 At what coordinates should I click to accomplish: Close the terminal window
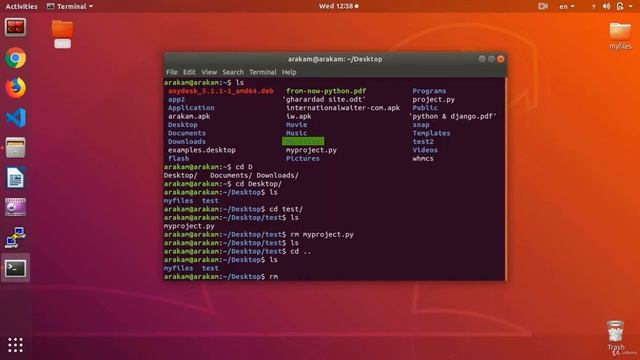pyautogui.click(x=501, y=59)
